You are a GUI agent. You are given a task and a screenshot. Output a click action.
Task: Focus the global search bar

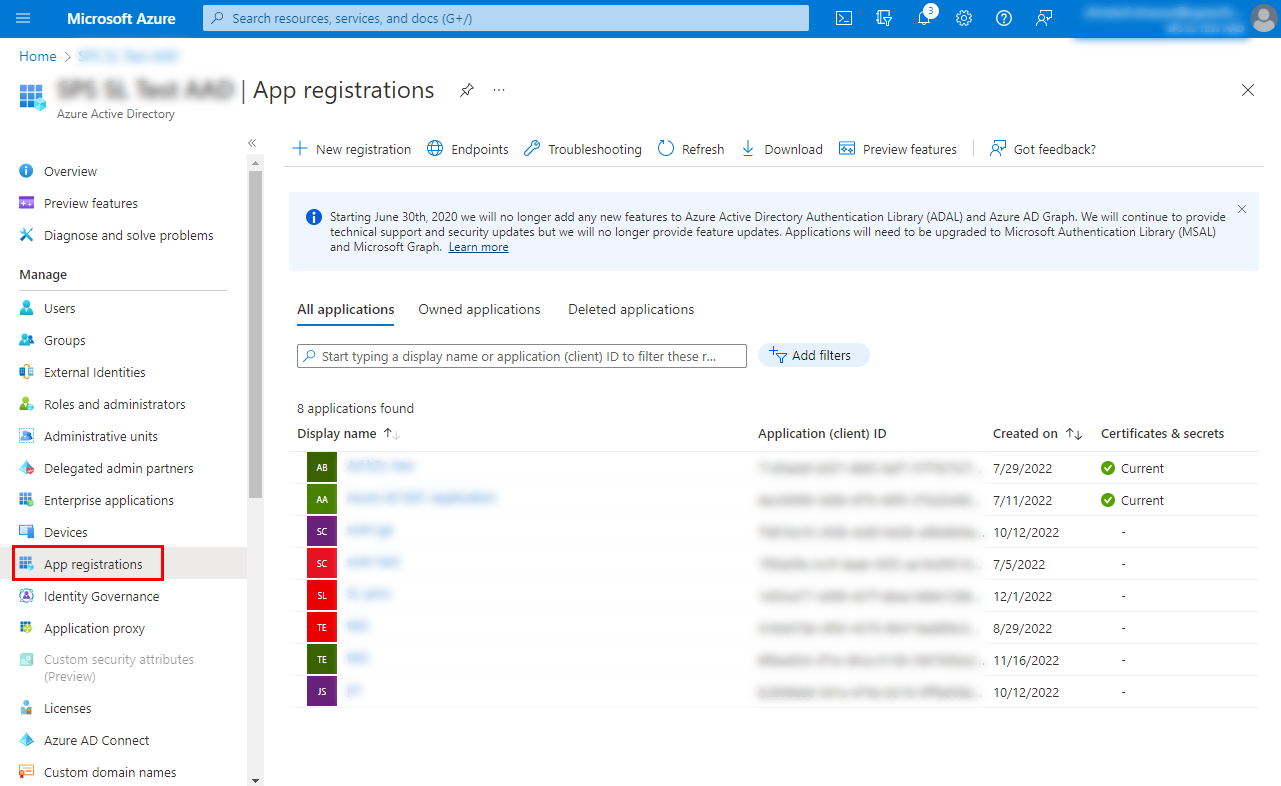point(506,18)
